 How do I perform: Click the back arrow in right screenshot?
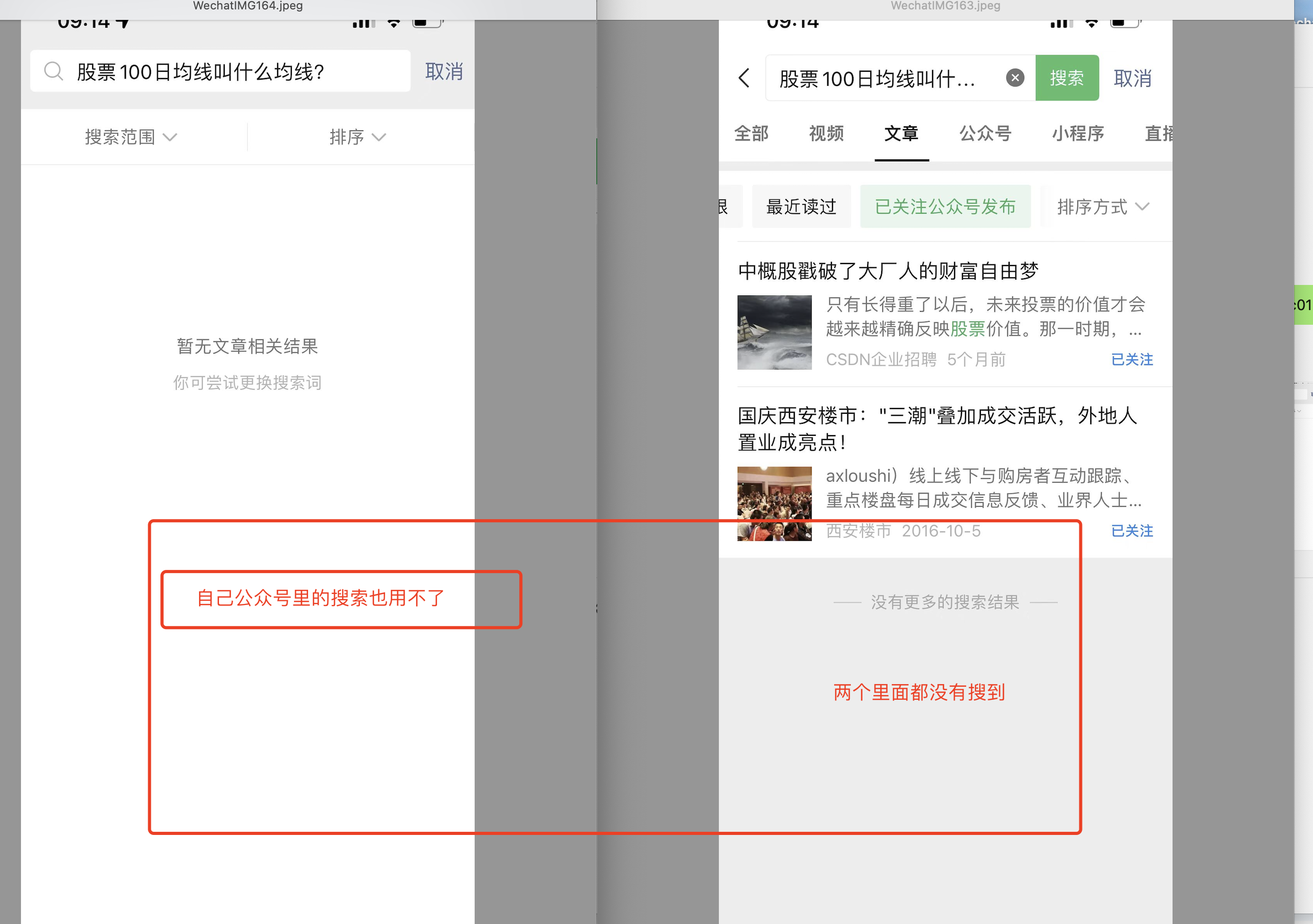pyautogui.click(x=743, y=79)
